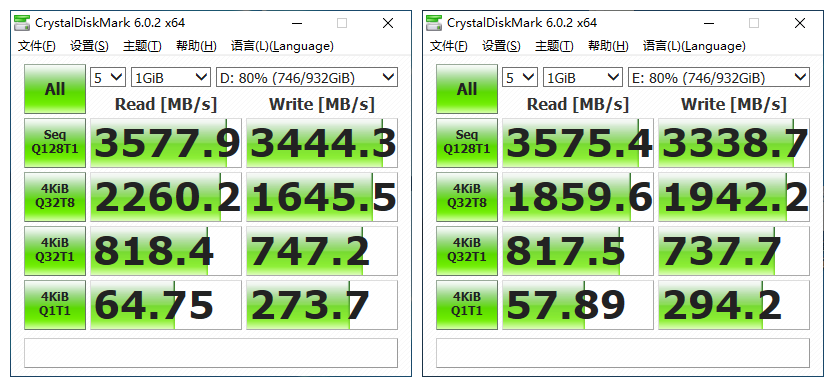
Task: Expand 1GiB test size dropdown in E: window
Action: point(583,78)
